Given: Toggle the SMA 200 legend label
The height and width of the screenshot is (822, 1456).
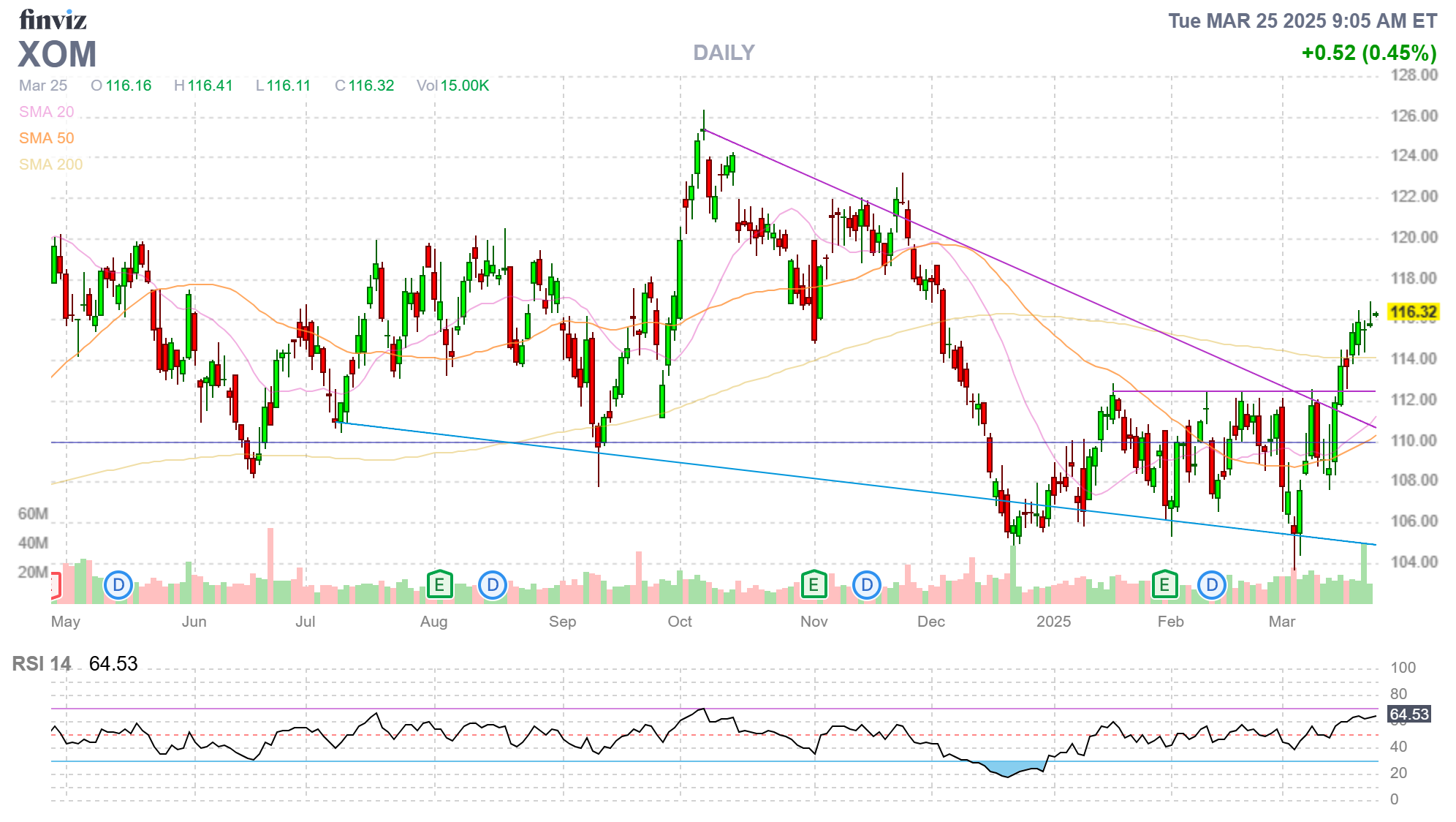Looking at the screenshot, I should [x=50, y=165].
